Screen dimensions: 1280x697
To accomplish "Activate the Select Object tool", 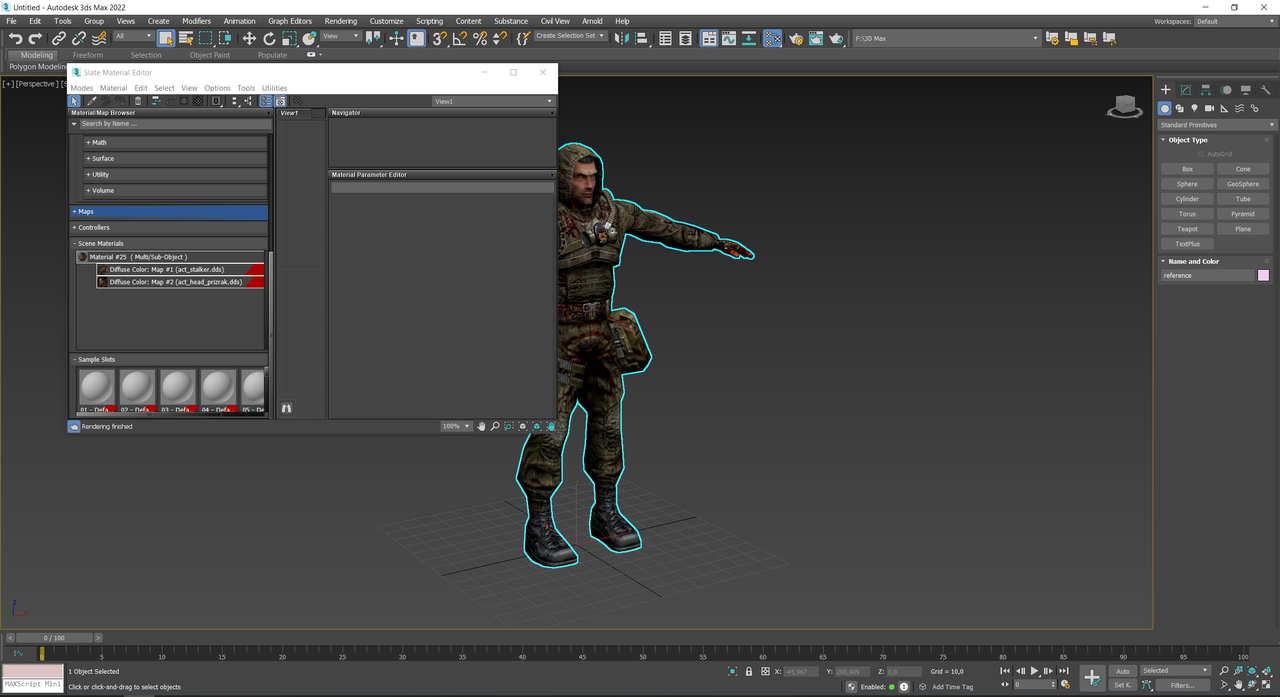I will tap(166, 38).
